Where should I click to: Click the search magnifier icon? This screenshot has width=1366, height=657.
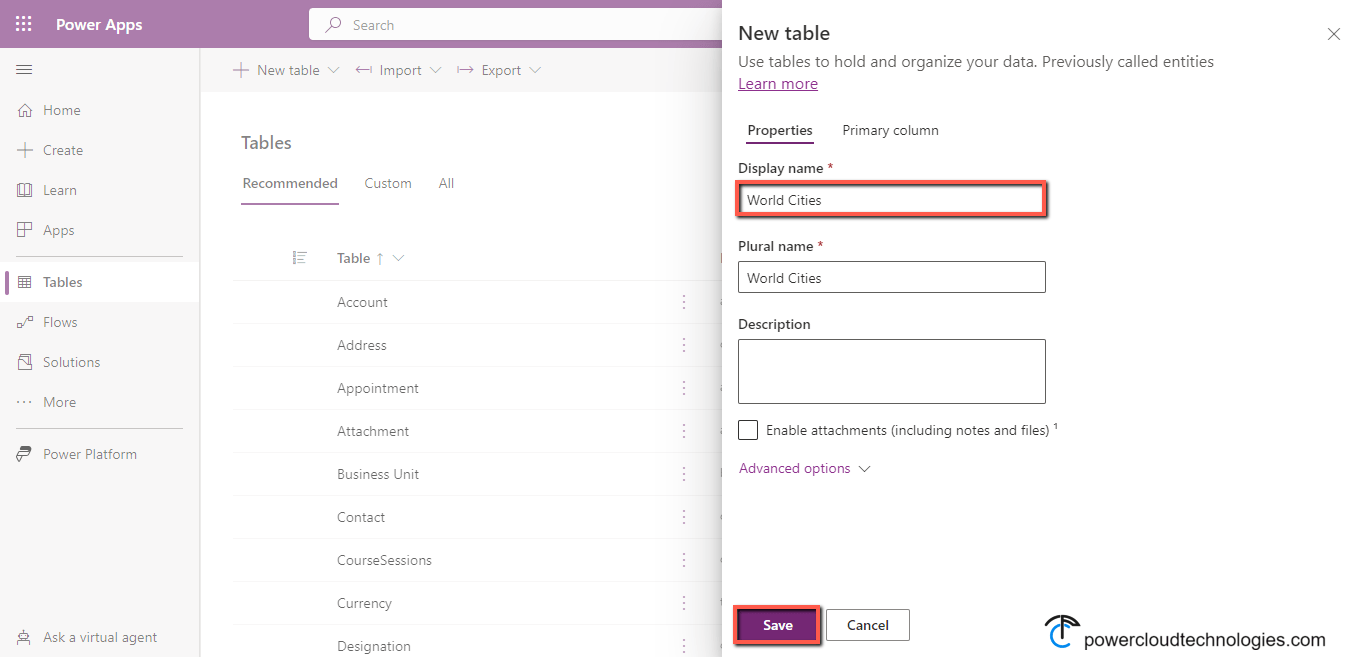click(x=334, y=25)
